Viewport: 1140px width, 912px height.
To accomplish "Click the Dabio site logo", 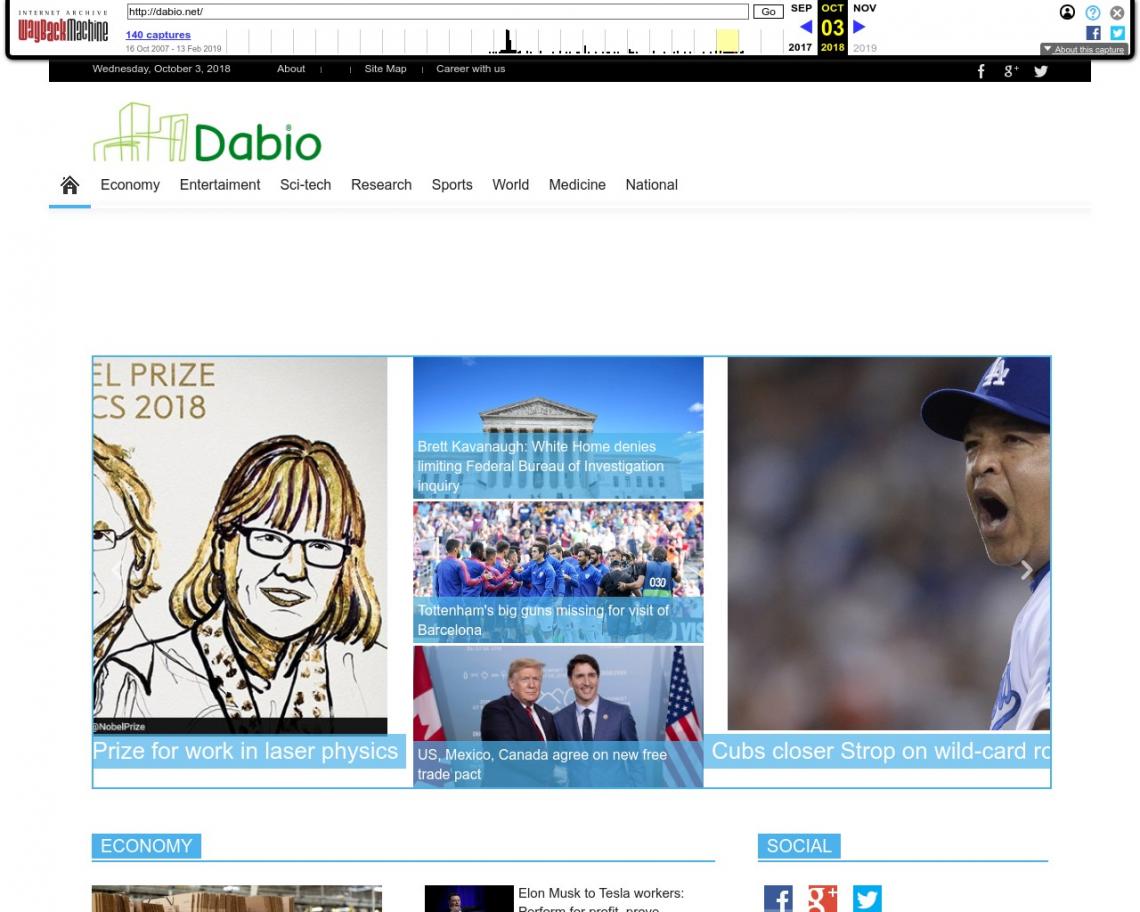I will click(x=207, y=132).
